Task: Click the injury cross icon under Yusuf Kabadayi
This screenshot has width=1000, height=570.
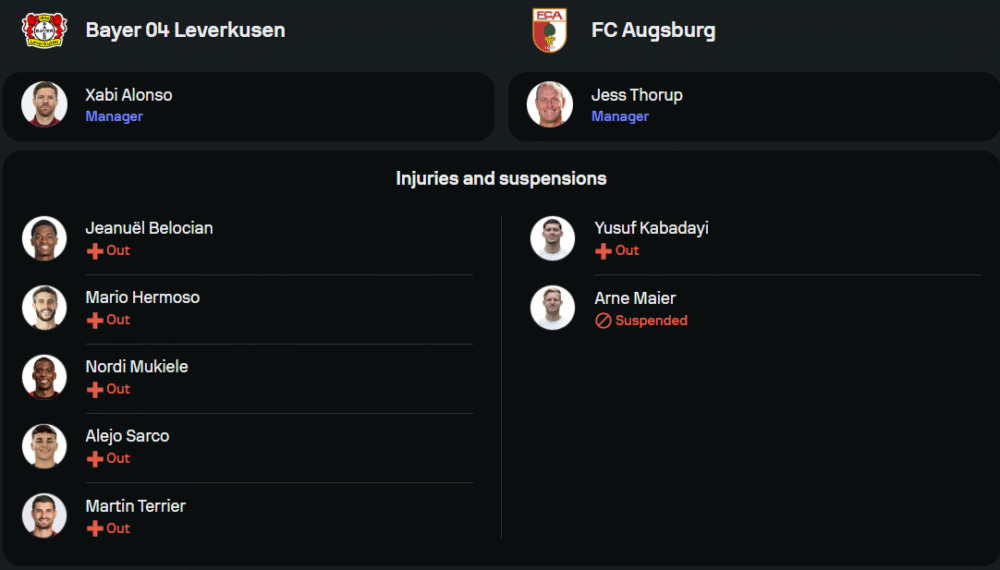Action: point(603,251)
